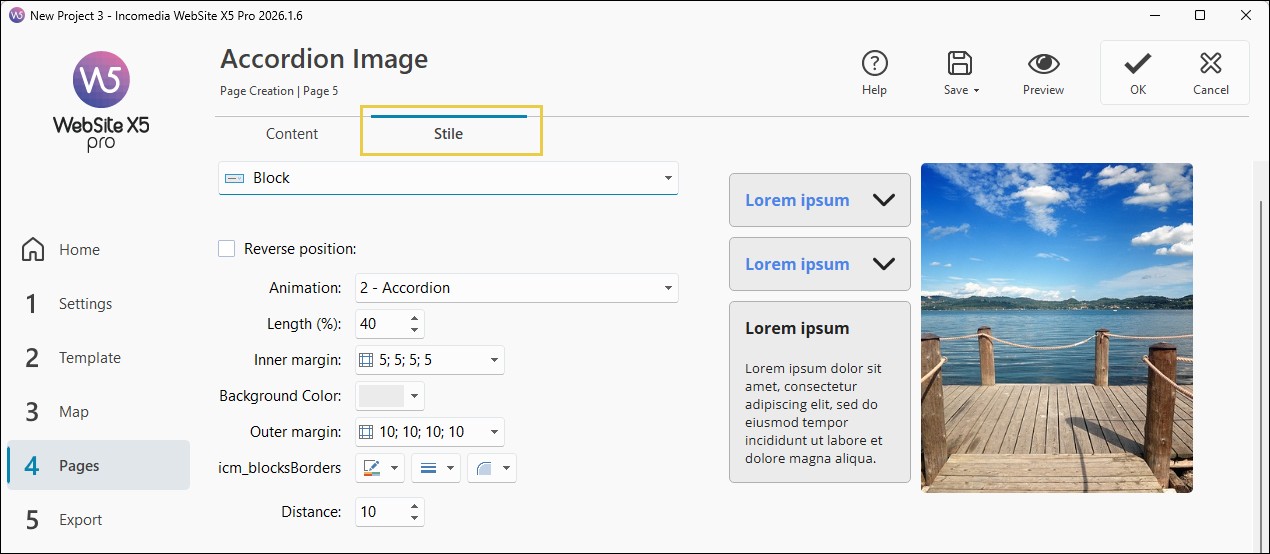The width and height of the screenshot is (1270, 554).
Task: Maximize the application window
Action: [1200, 15]
